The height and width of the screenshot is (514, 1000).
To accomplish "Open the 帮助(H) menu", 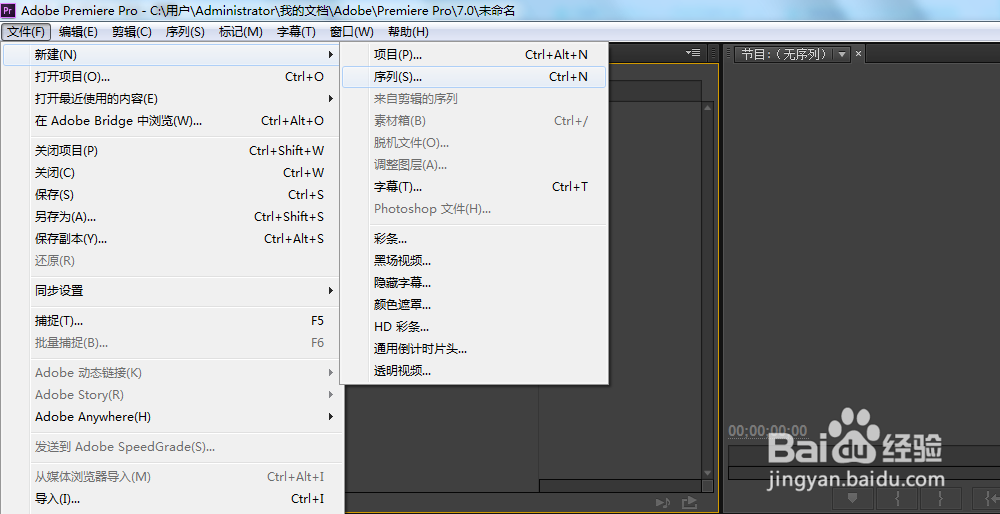I will click(x=408, y=31).
